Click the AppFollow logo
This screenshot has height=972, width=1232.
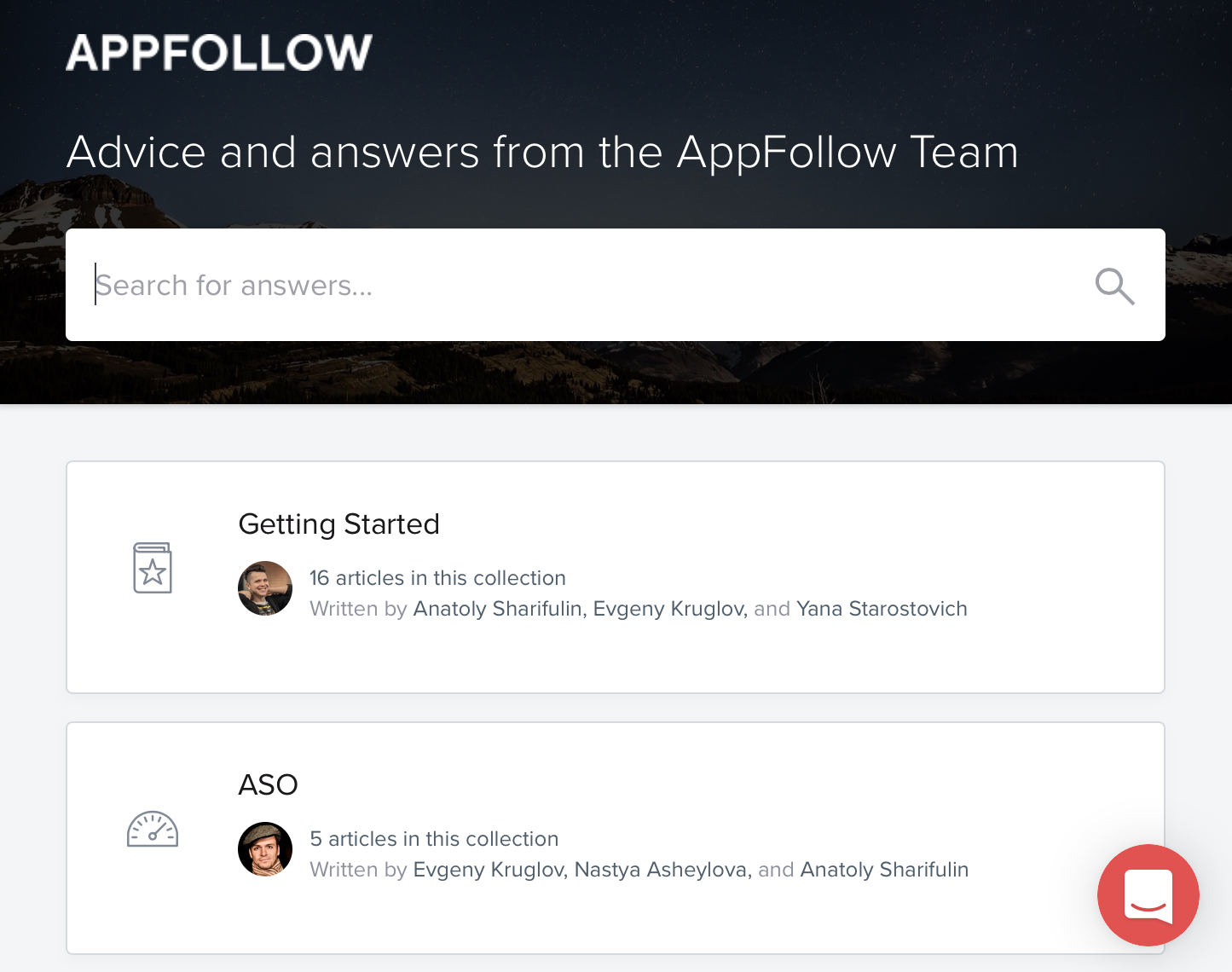[x=219, y=52]
